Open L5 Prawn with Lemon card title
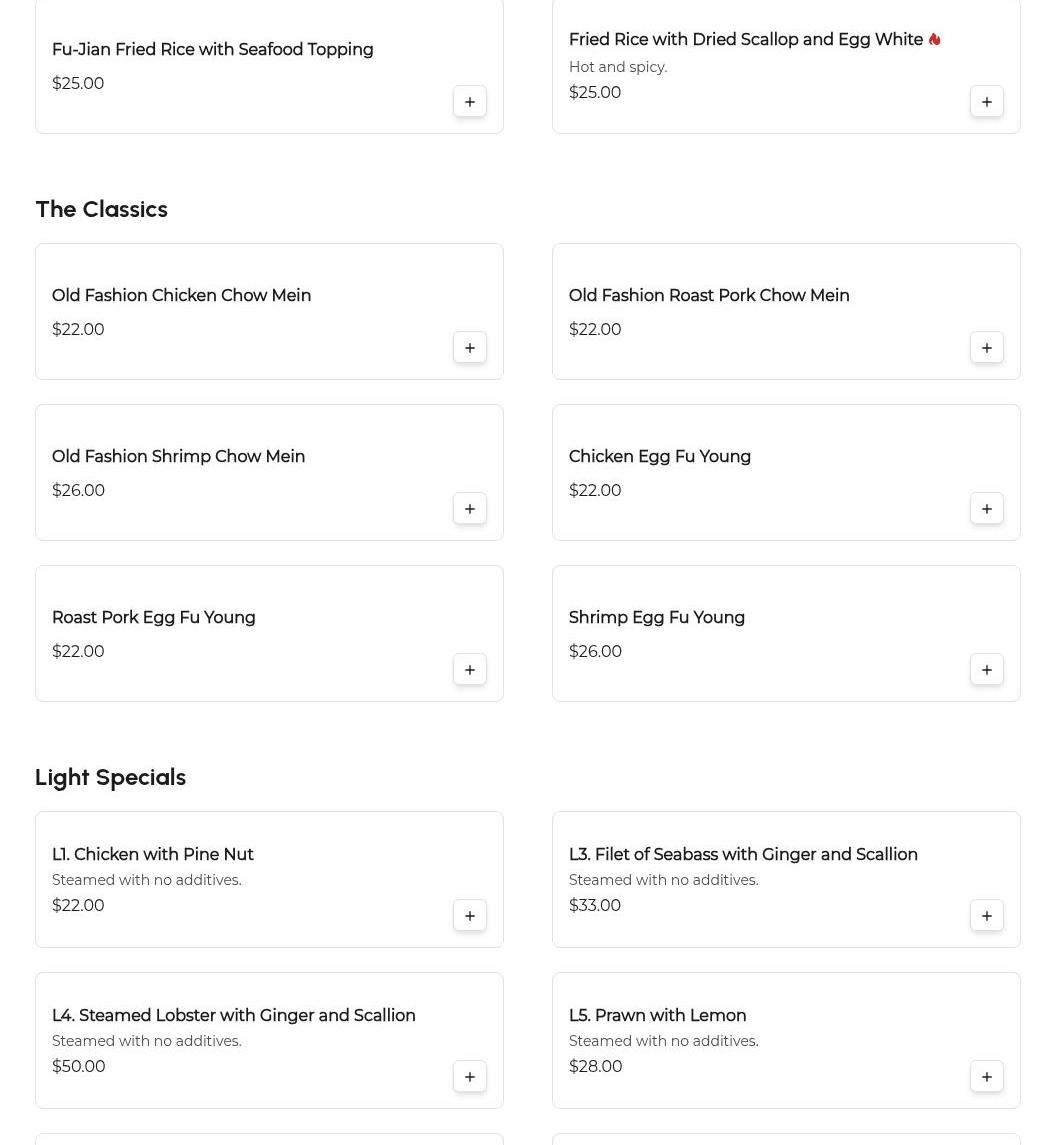The image size is (1050, 1145). pyautogui.click(x=657, y=1016)
